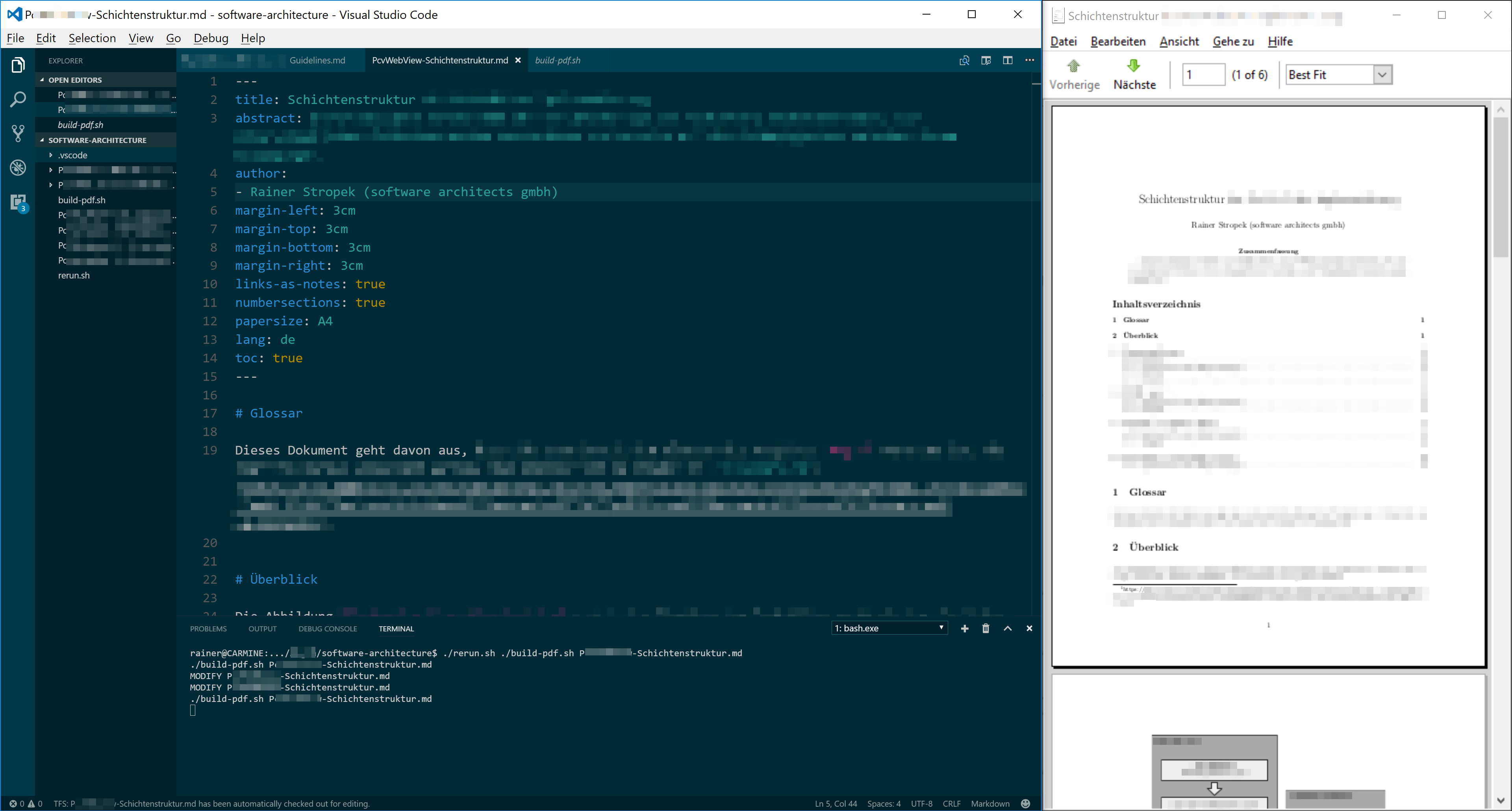Click the TFS checkout message in status bar

[x=211, y=804]
